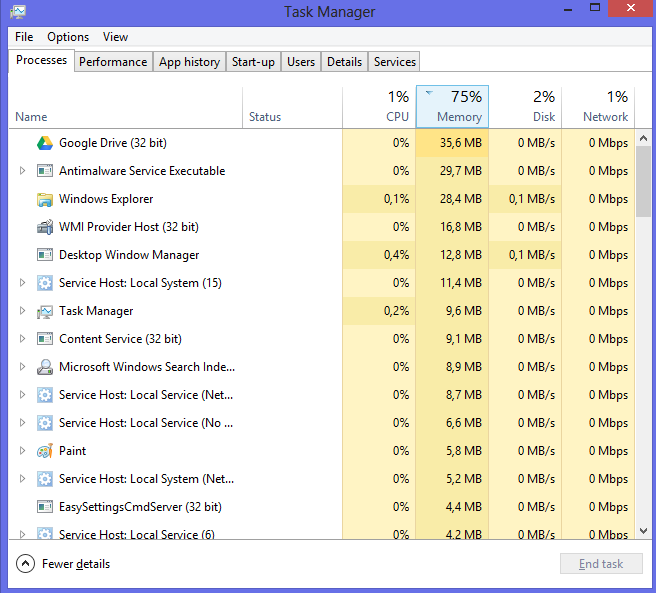Click the Desktop Window Manager icon
Screen dimensions: 656x593
tap(45, 255)
